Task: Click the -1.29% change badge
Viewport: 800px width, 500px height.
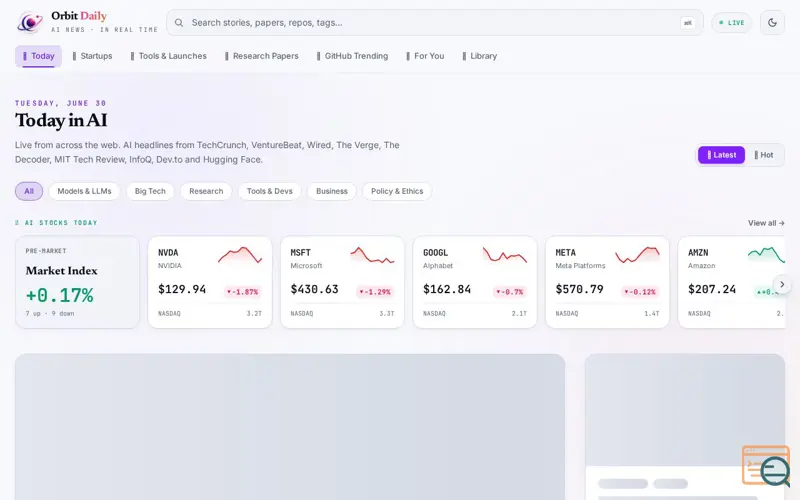Action: [375, 292]
